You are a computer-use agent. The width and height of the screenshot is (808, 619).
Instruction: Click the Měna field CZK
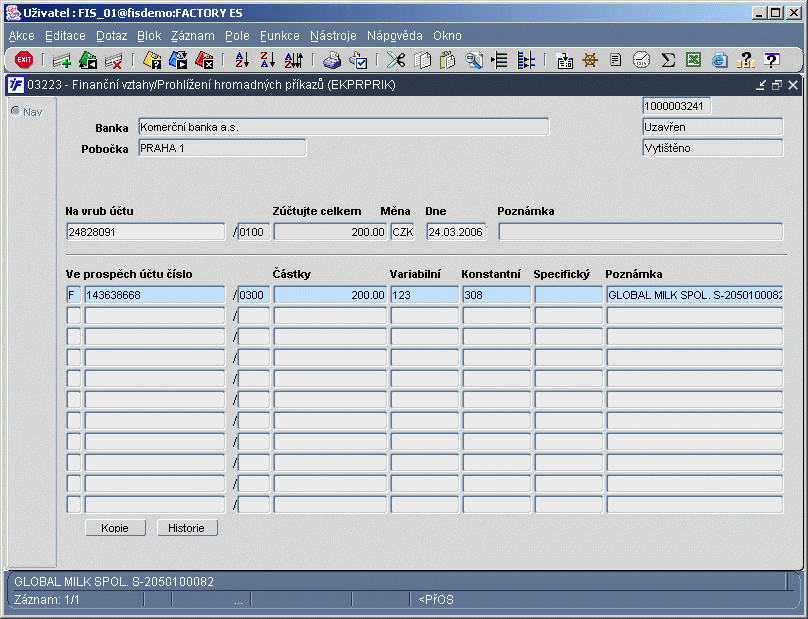(x=402, y=232)
